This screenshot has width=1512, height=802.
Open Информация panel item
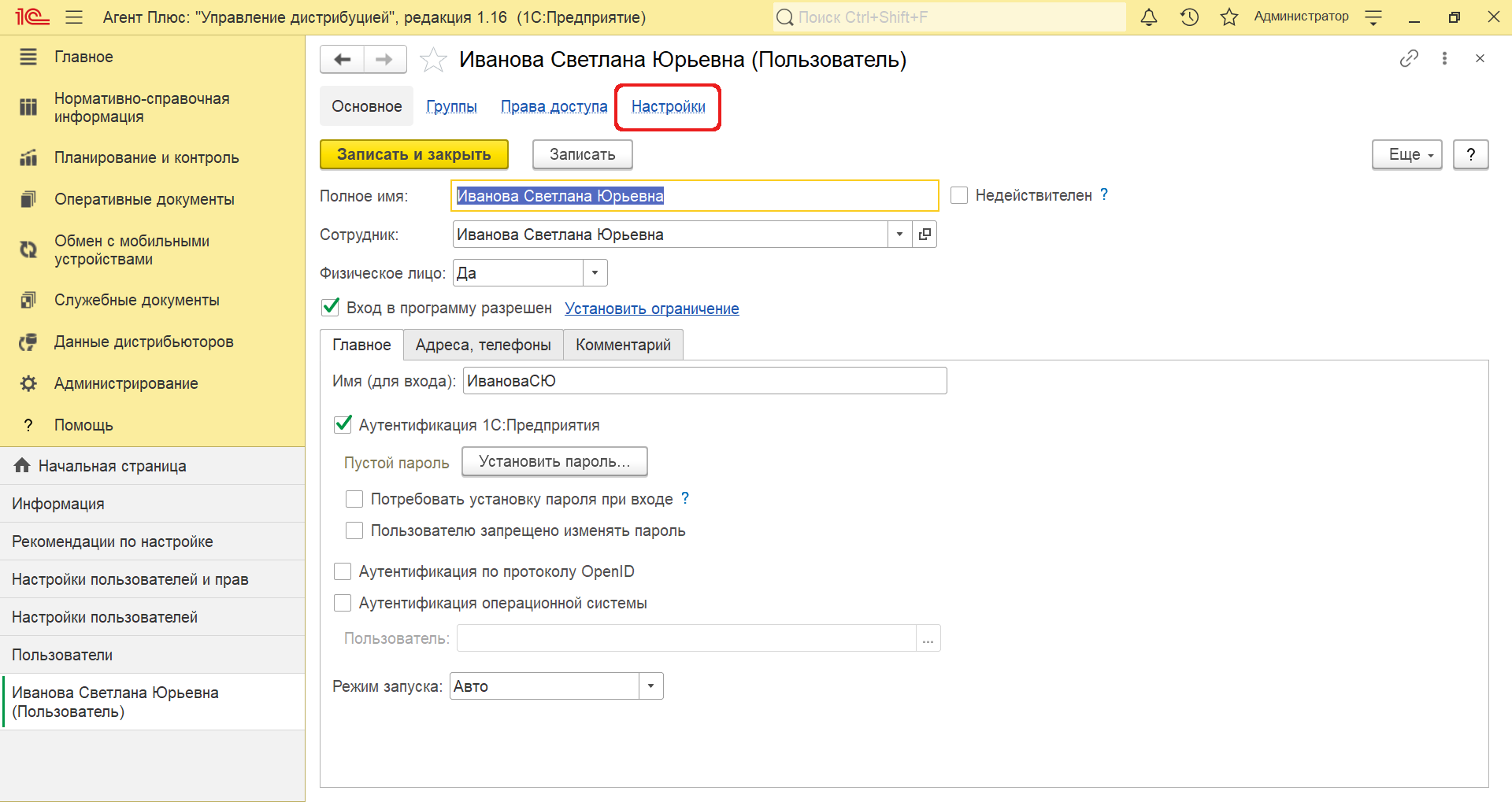coord(152,504)
